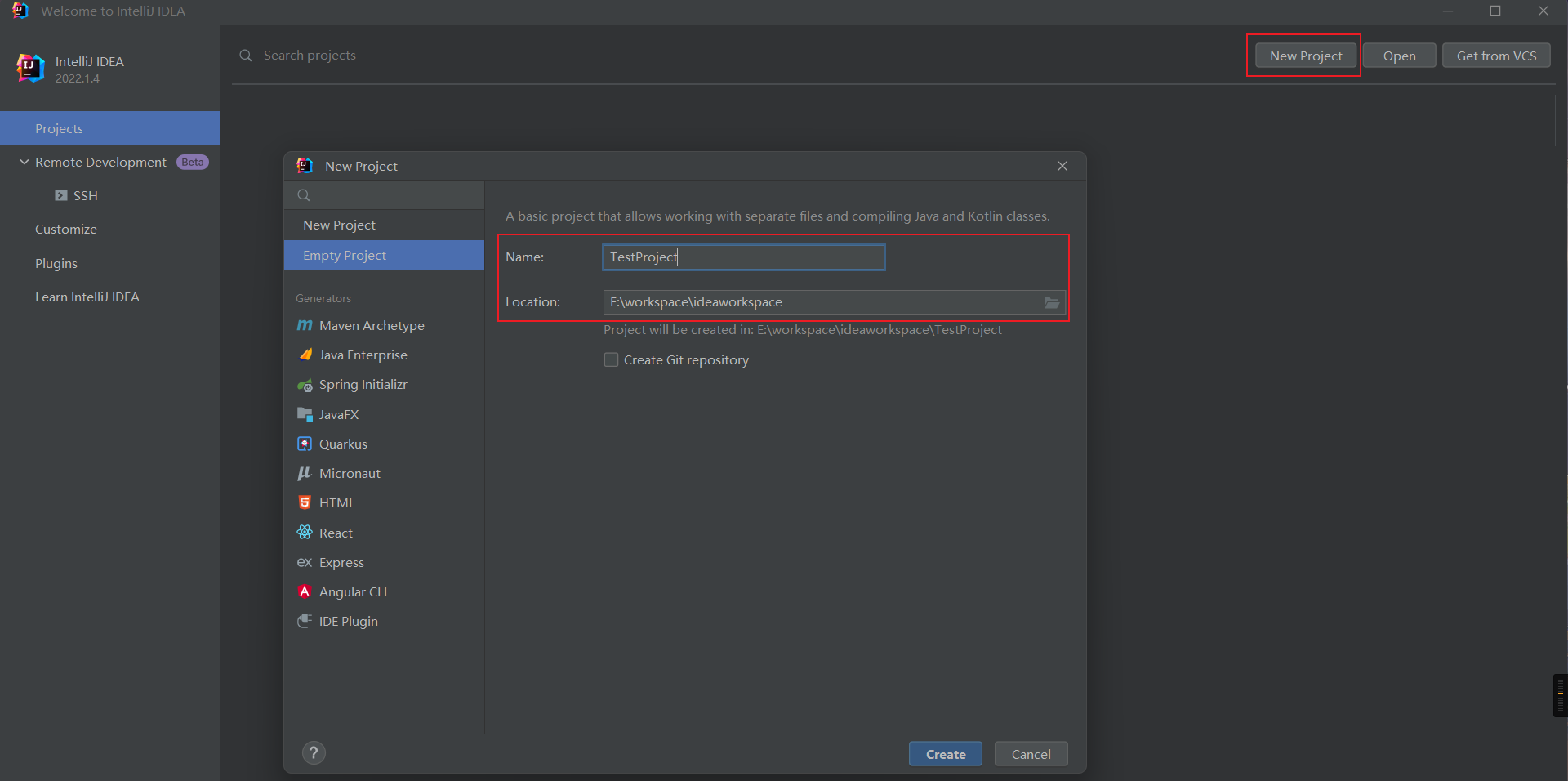This screenshot has height=781, width=1568.
Task: Click the Cancel button
Action: [1031, 754]
